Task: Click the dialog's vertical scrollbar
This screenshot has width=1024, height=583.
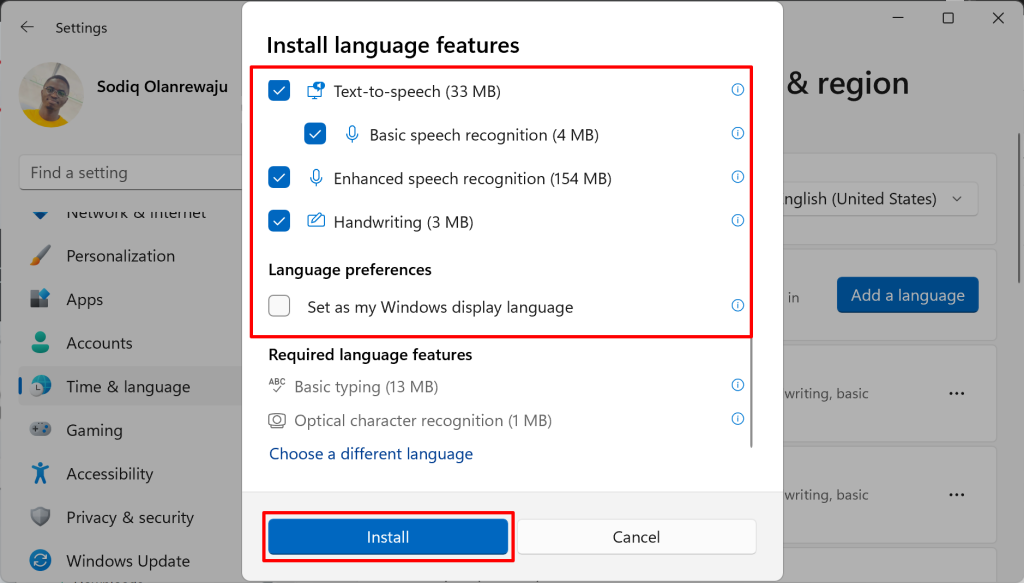Action: [x=751, y=392]
